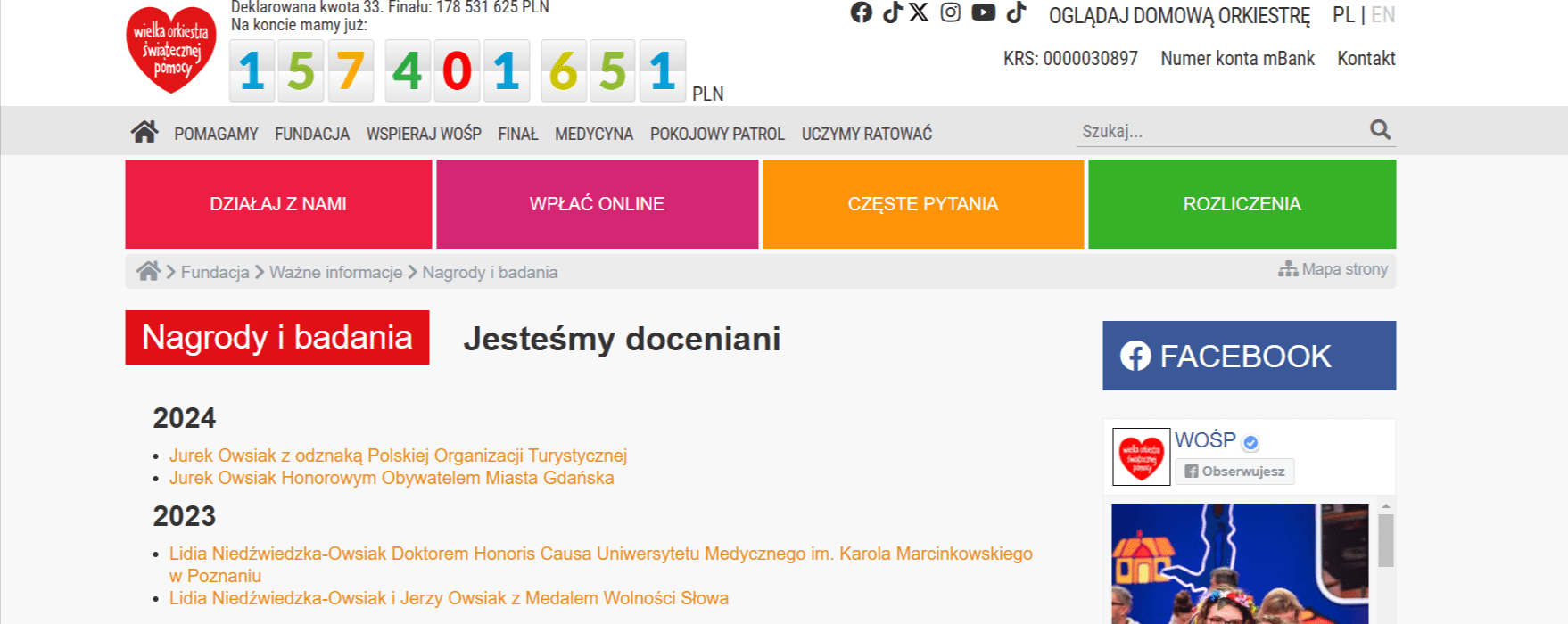The image size is (1568, 624).
Task: Open the TikTok icon right of YouTube
Action: tap(1016, 12)
